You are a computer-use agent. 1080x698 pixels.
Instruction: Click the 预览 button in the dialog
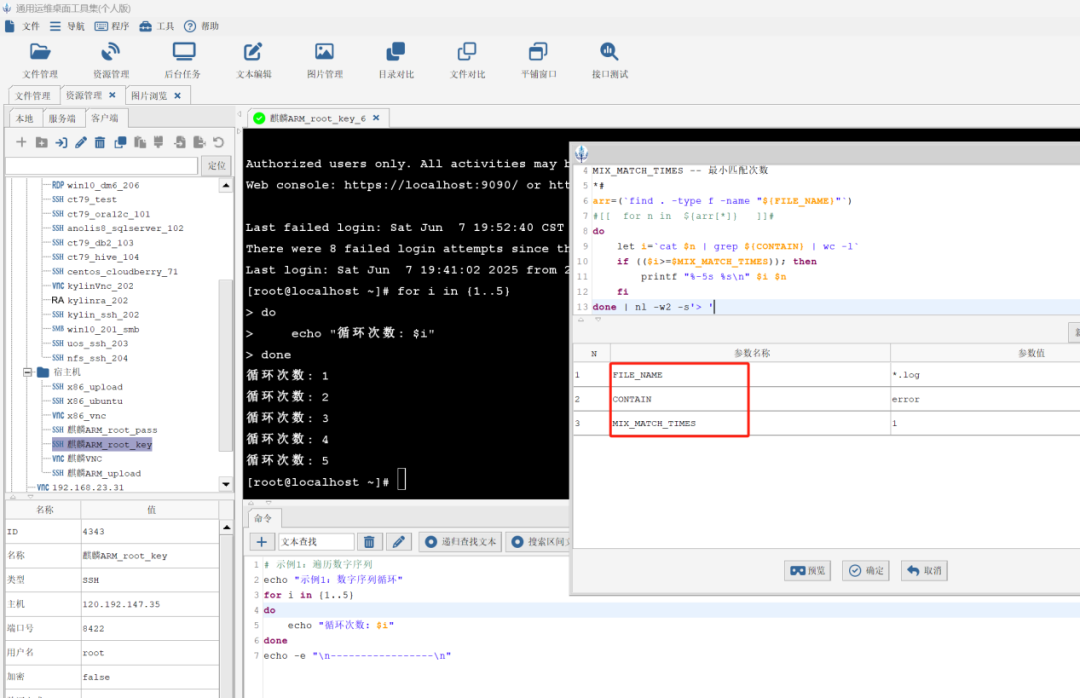[807, 571]
